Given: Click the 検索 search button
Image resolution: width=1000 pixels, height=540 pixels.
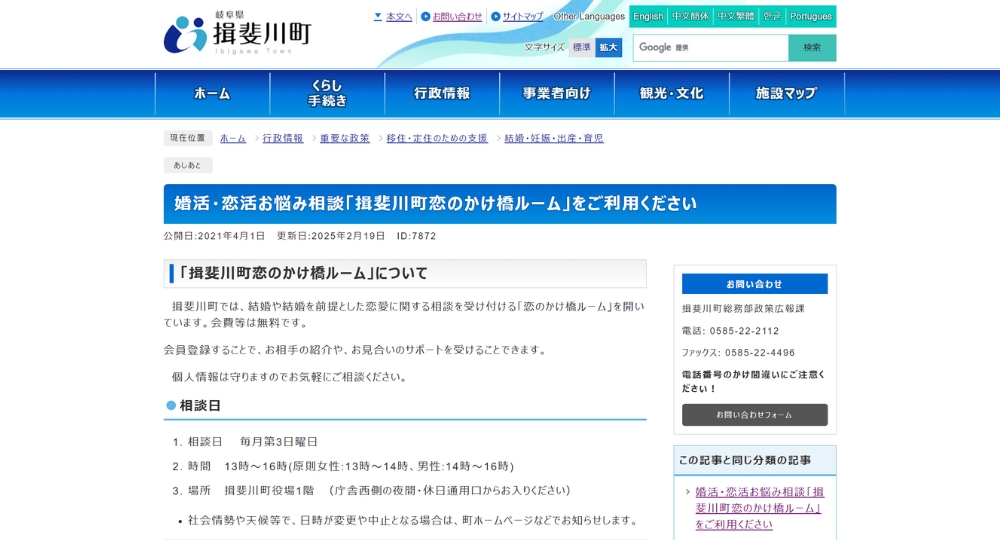Looking at the screenshot, I should coord(812,48).
